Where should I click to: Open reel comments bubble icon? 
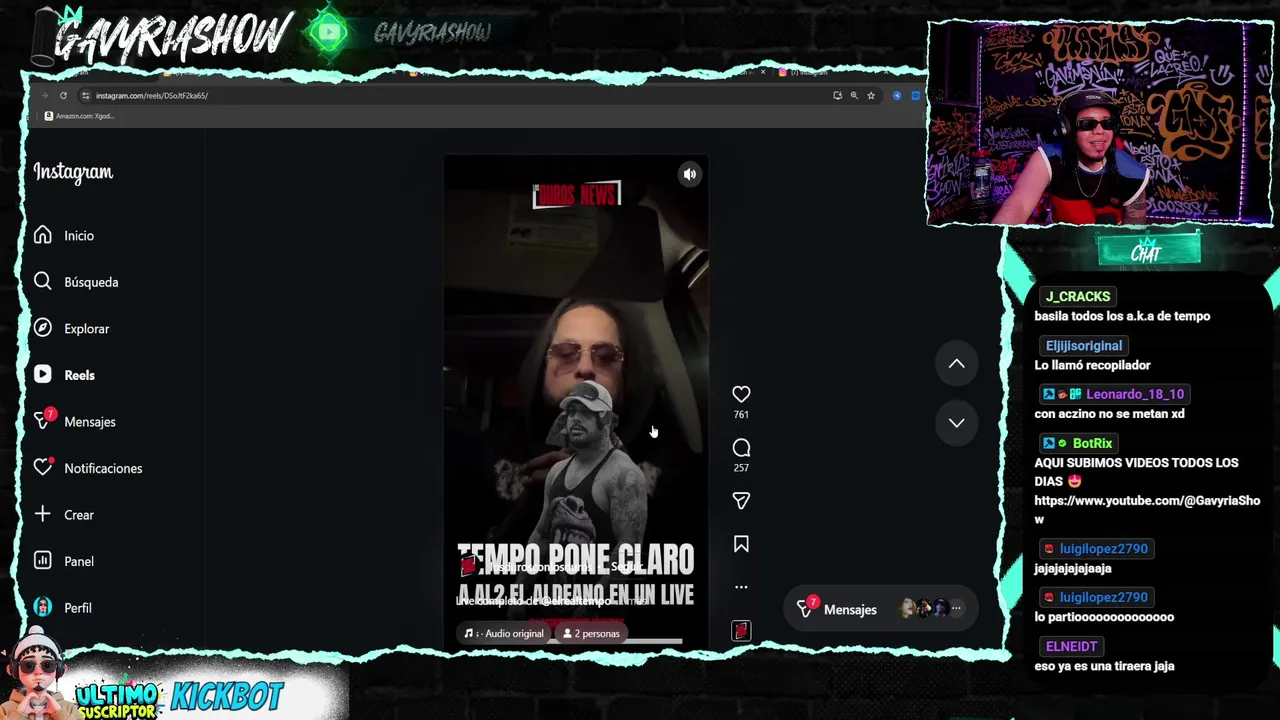741,448
